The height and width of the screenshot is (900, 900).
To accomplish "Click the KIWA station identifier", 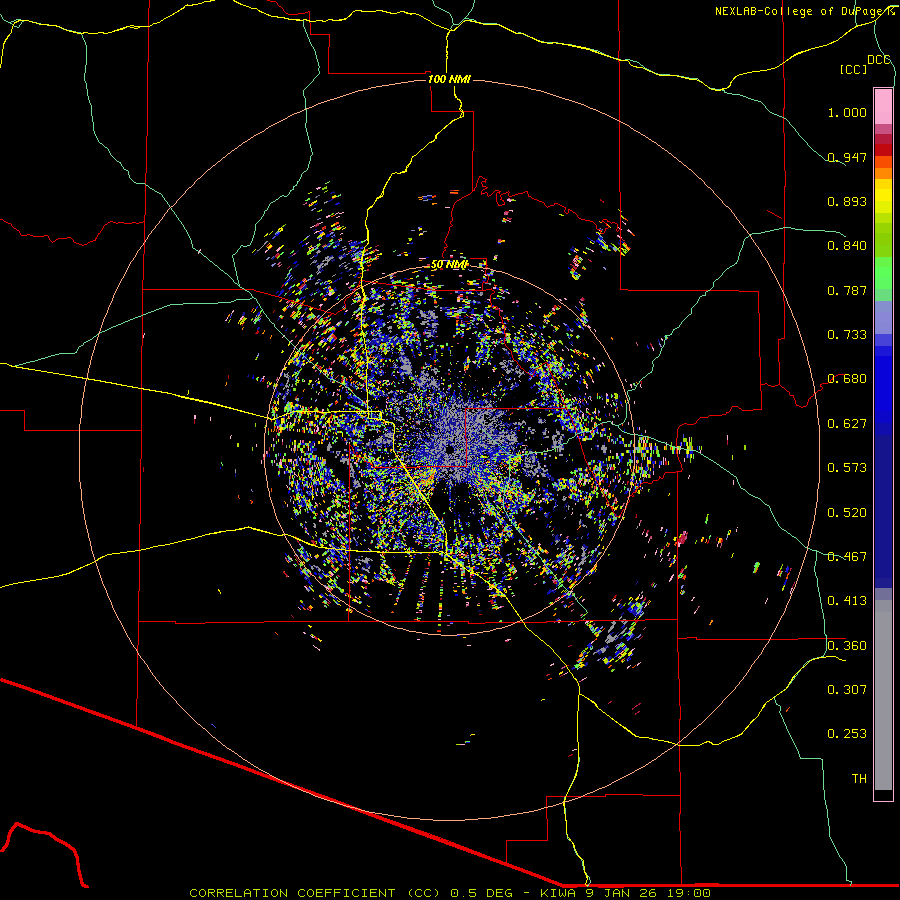I will (x=559, y=893).
